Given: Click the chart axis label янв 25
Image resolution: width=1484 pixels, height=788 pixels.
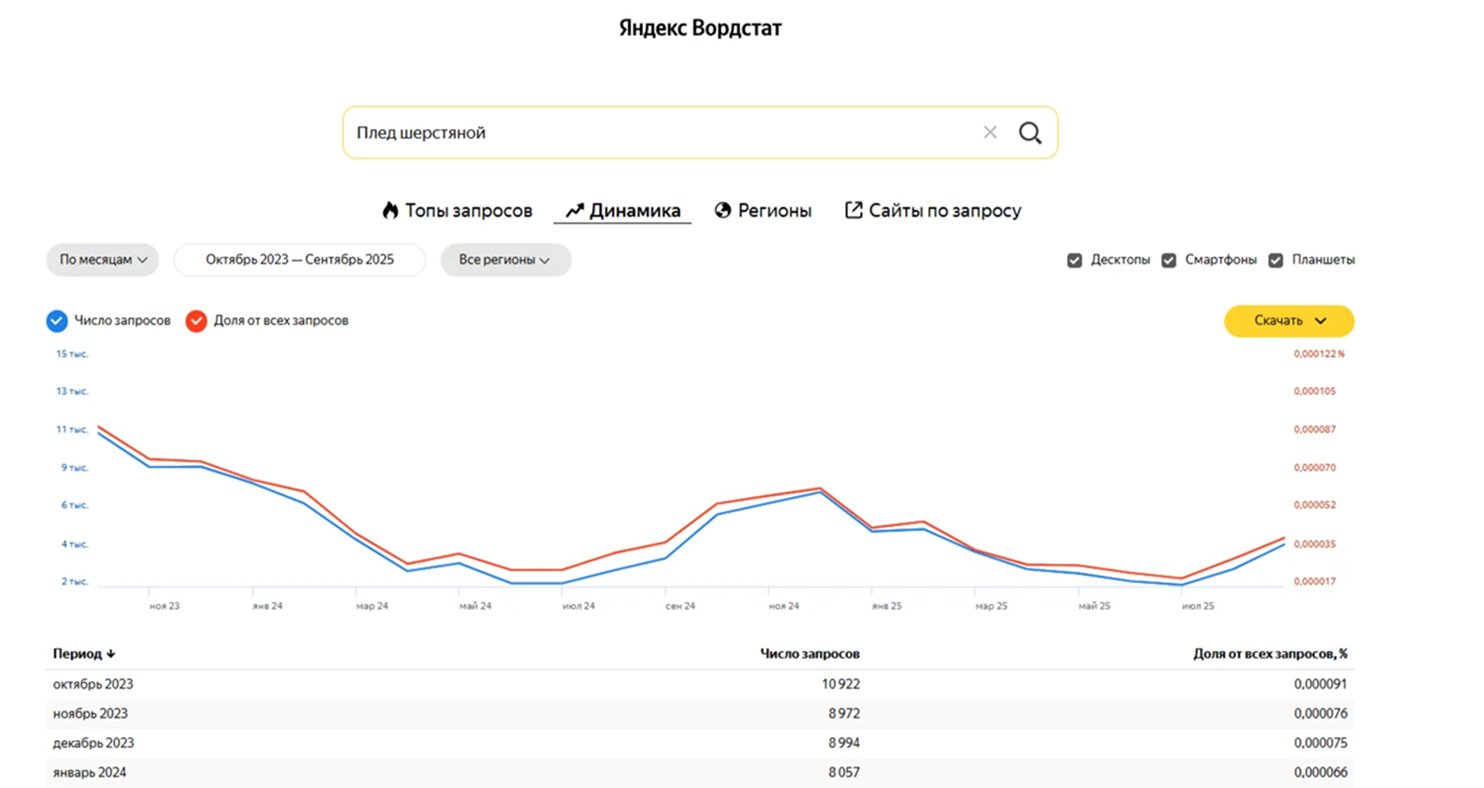Looking at the screenshot, I should (x=887, y=606).
